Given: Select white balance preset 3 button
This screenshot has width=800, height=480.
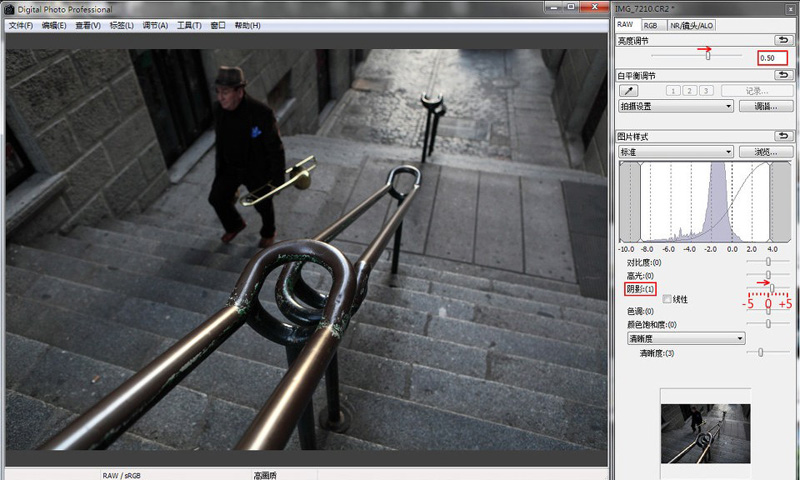Looking at the screenshot, I should pos(706,91).
